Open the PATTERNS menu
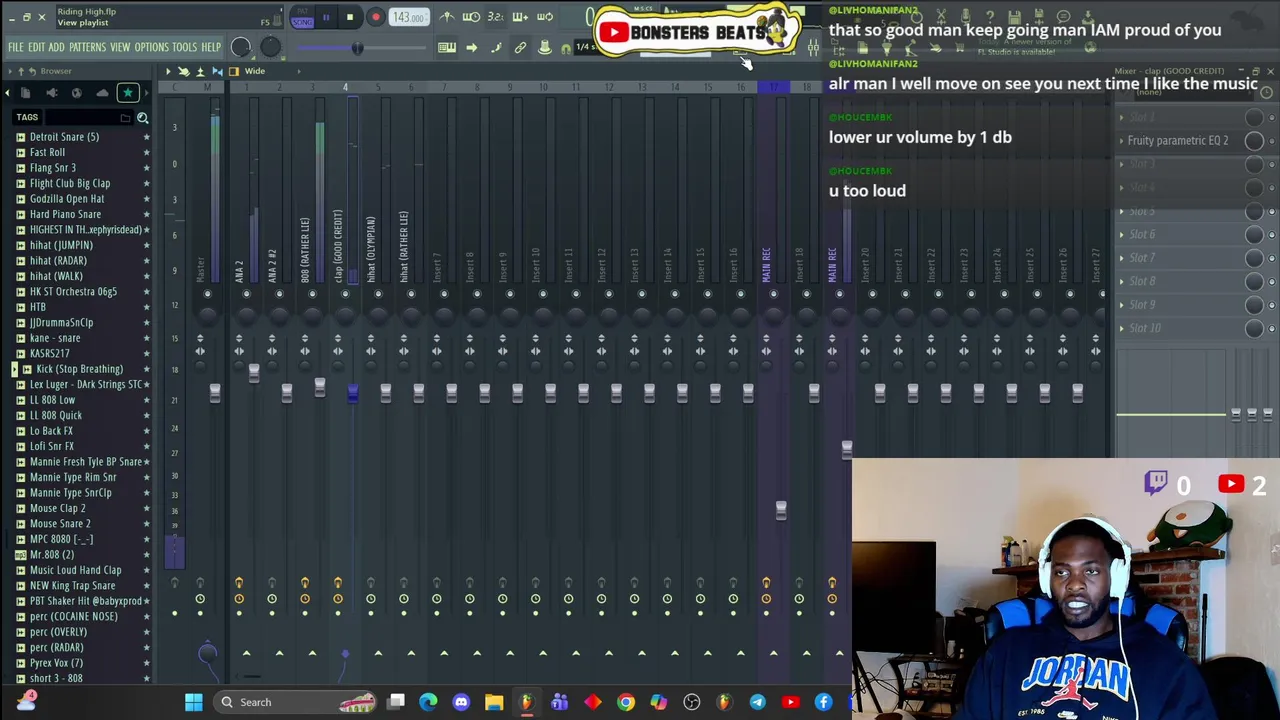 tap(87, 47)
